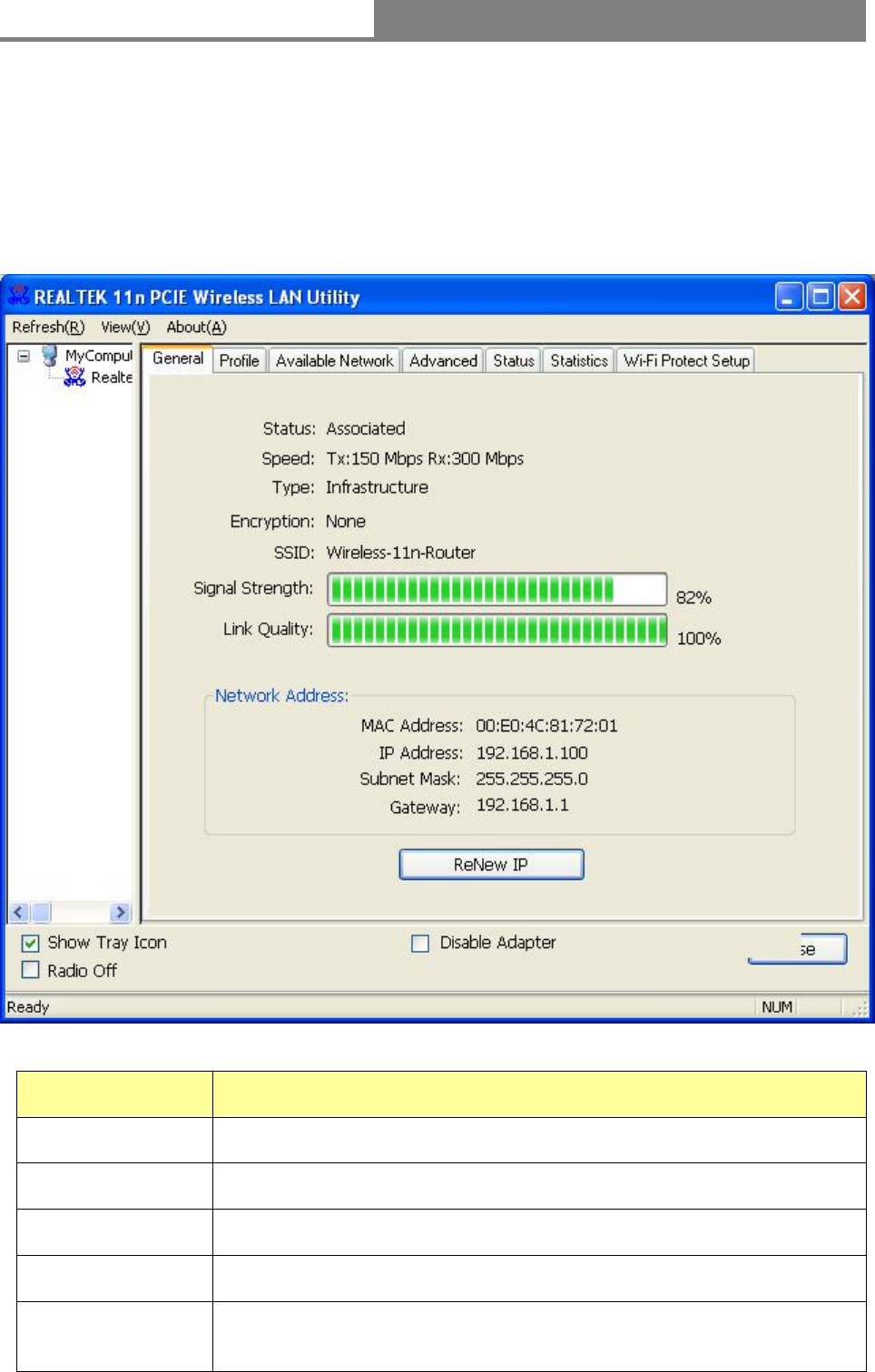
Task: Click the Realtek app icon in the title bar
Action: click(x=18, y=296)
